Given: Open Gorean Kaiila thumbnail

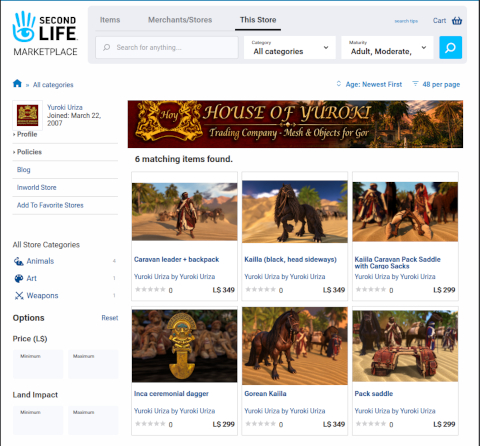Looking at the screenshot, I should (x=295, y=346).
